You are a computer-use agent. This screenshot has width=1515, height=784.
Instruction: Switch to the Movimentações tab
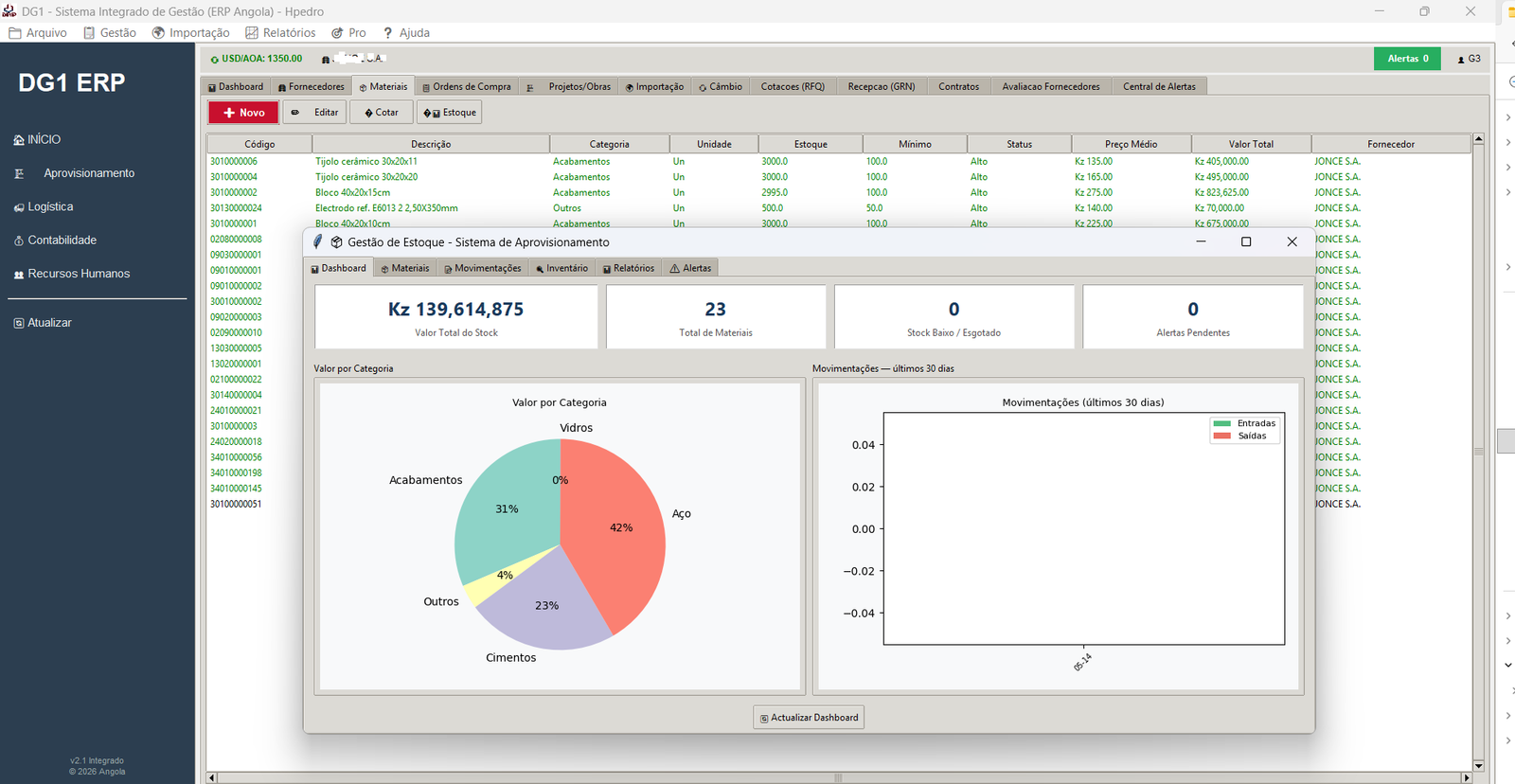tap(483, 268)
